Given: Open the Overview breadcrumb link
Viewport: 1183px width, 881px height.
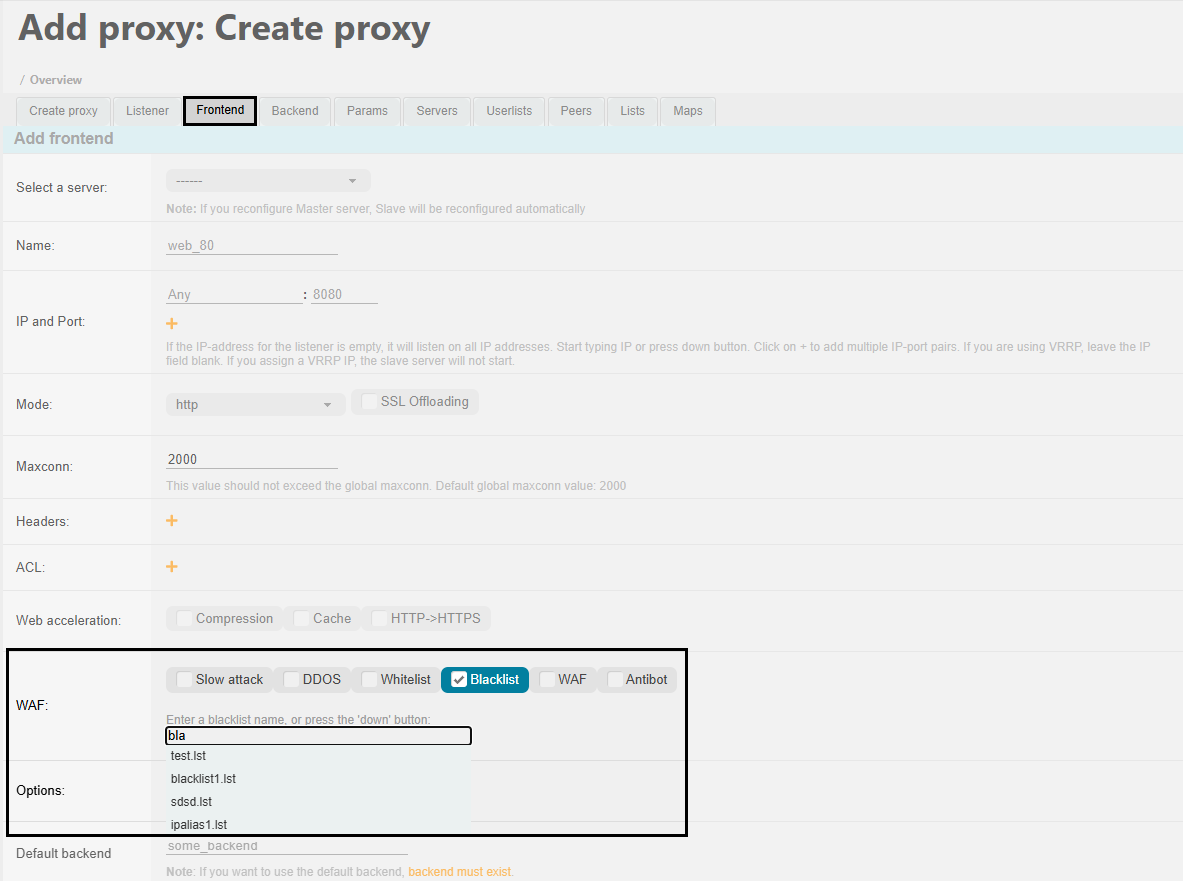Looking at the screenshot, I should point(55,79).
